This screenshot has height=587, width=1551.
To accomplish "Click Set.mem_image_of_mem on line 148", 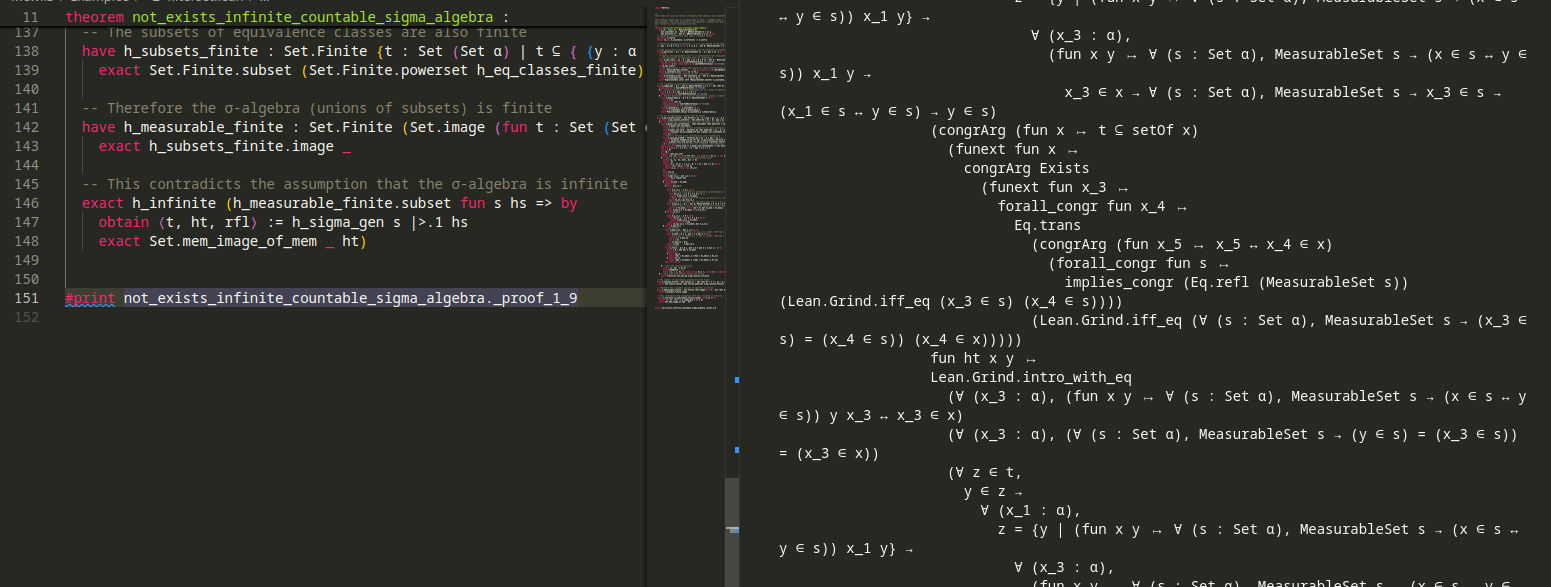I will pos(232,241).
